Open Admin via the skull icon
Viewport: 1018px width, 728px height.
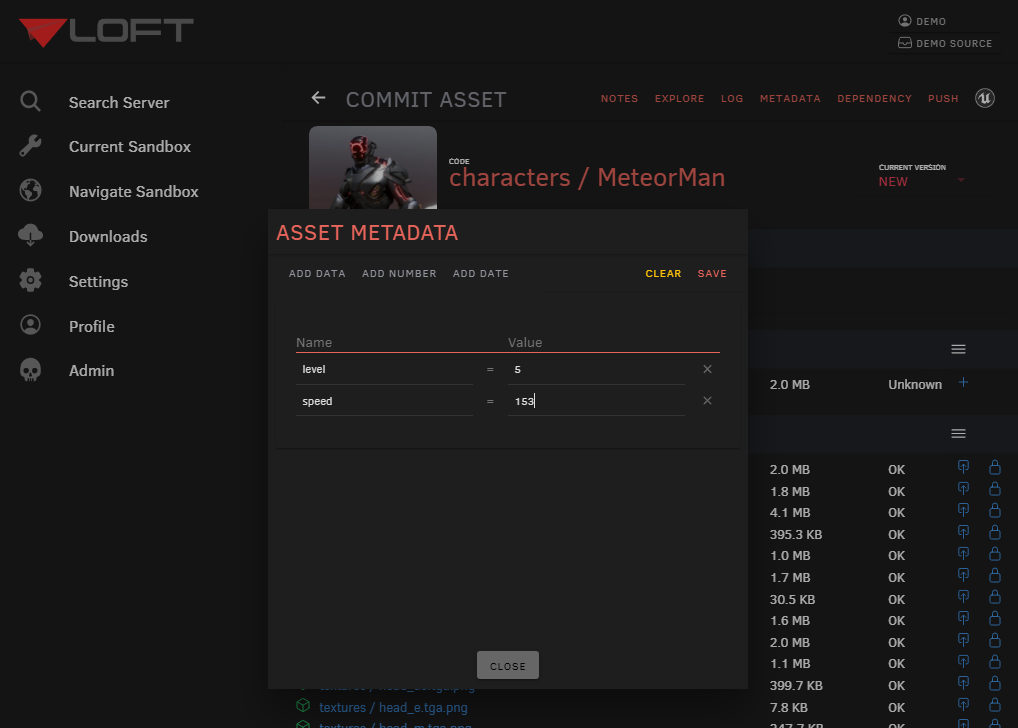30,370
